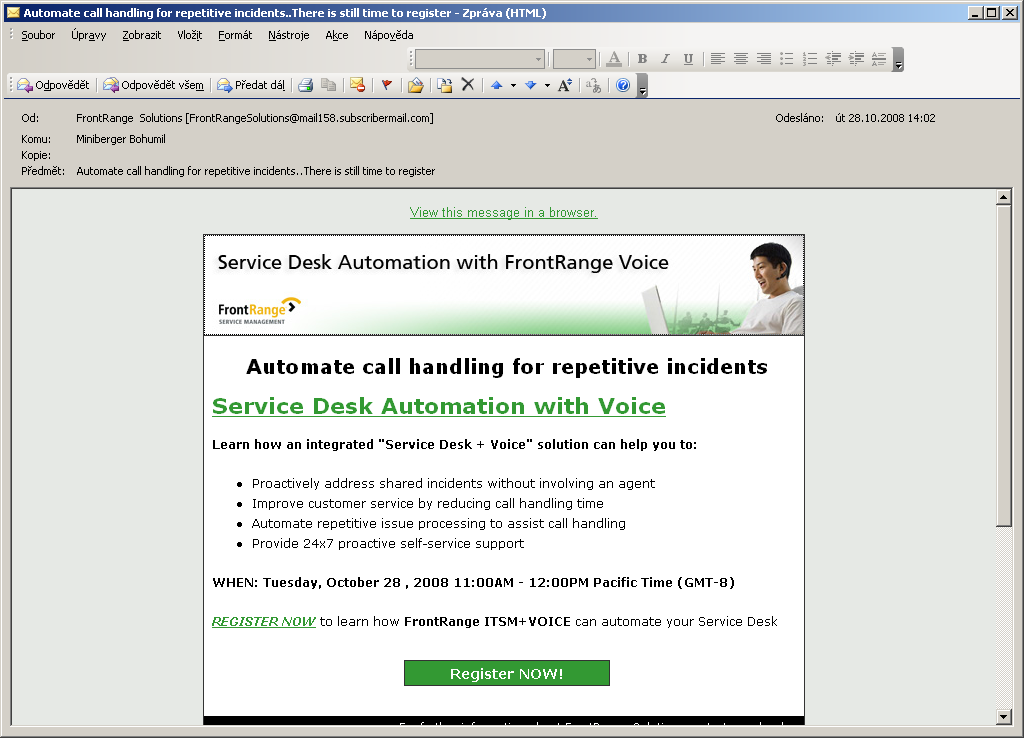Open the previous item arrow dropdown

coord(513,85)
